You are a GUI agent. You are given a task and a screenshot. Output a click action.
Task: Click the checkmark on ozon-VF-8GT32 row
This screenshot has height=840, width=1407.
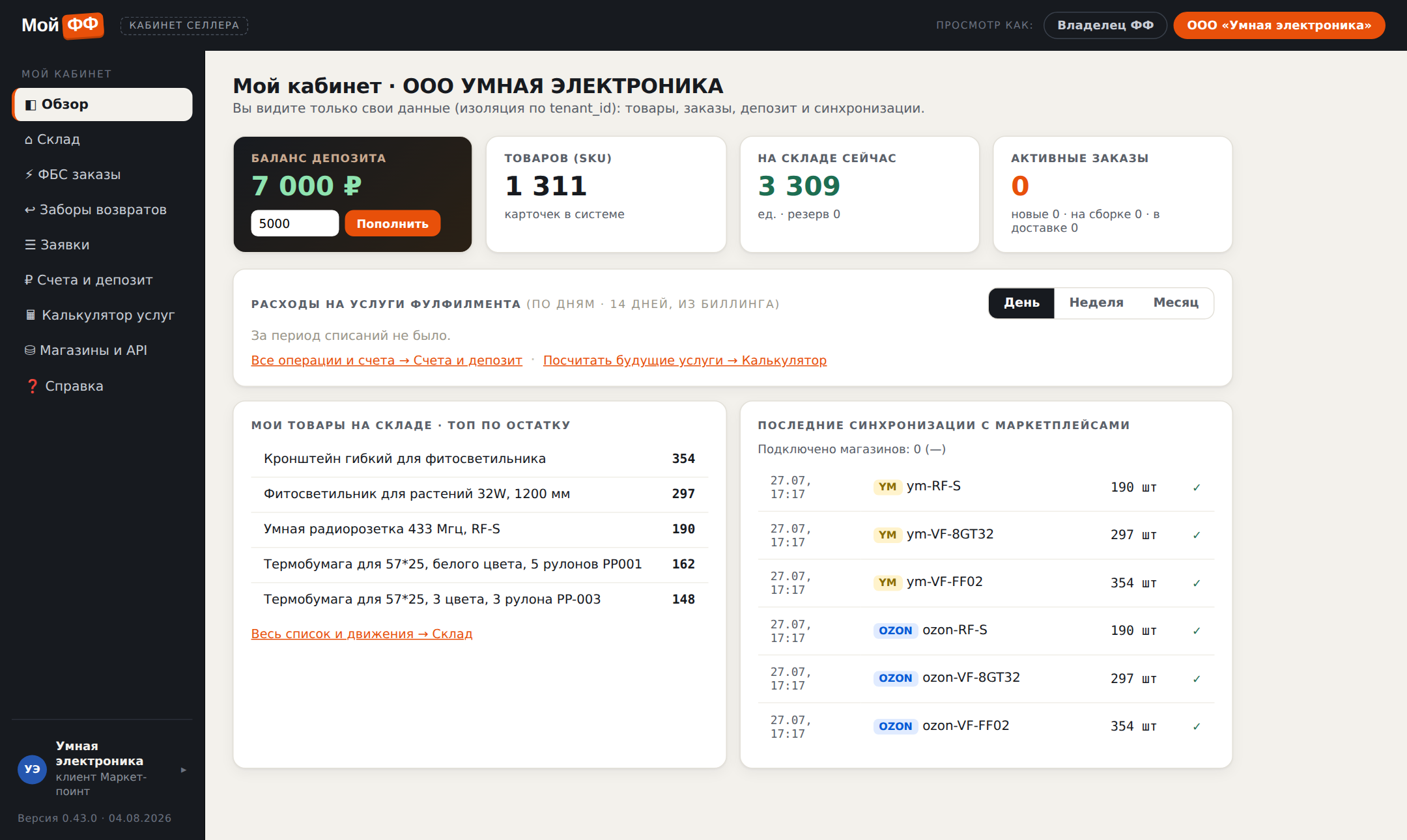pyautogui.click(x=1197, y=679)
